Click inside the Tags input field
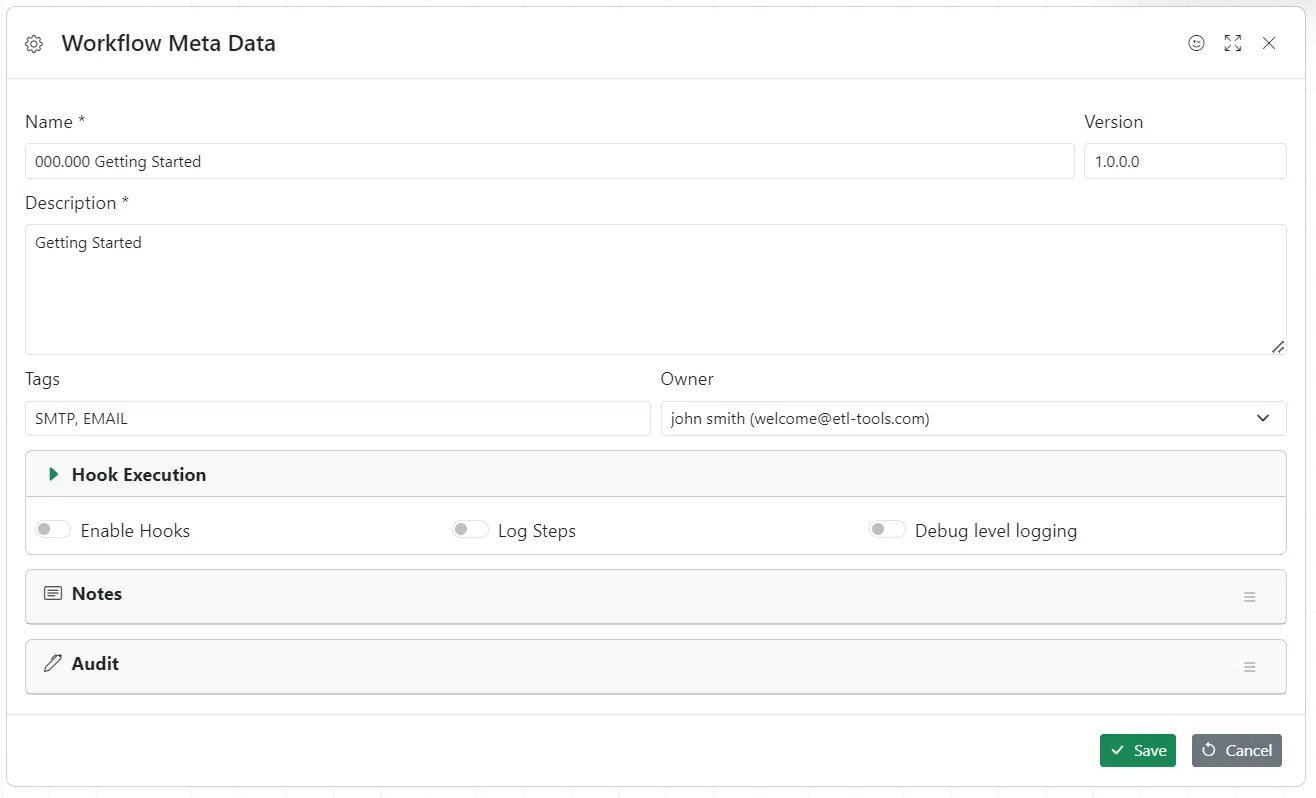The width and height of the screenshot is (1316, 798). [337, 418]
